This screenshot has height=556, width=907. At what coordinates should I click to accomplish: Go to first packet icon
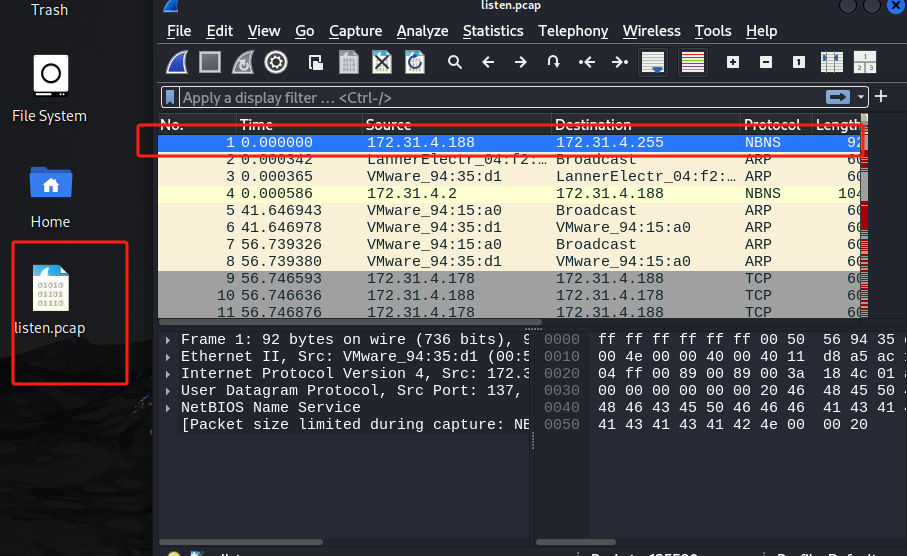click(587, 62)
